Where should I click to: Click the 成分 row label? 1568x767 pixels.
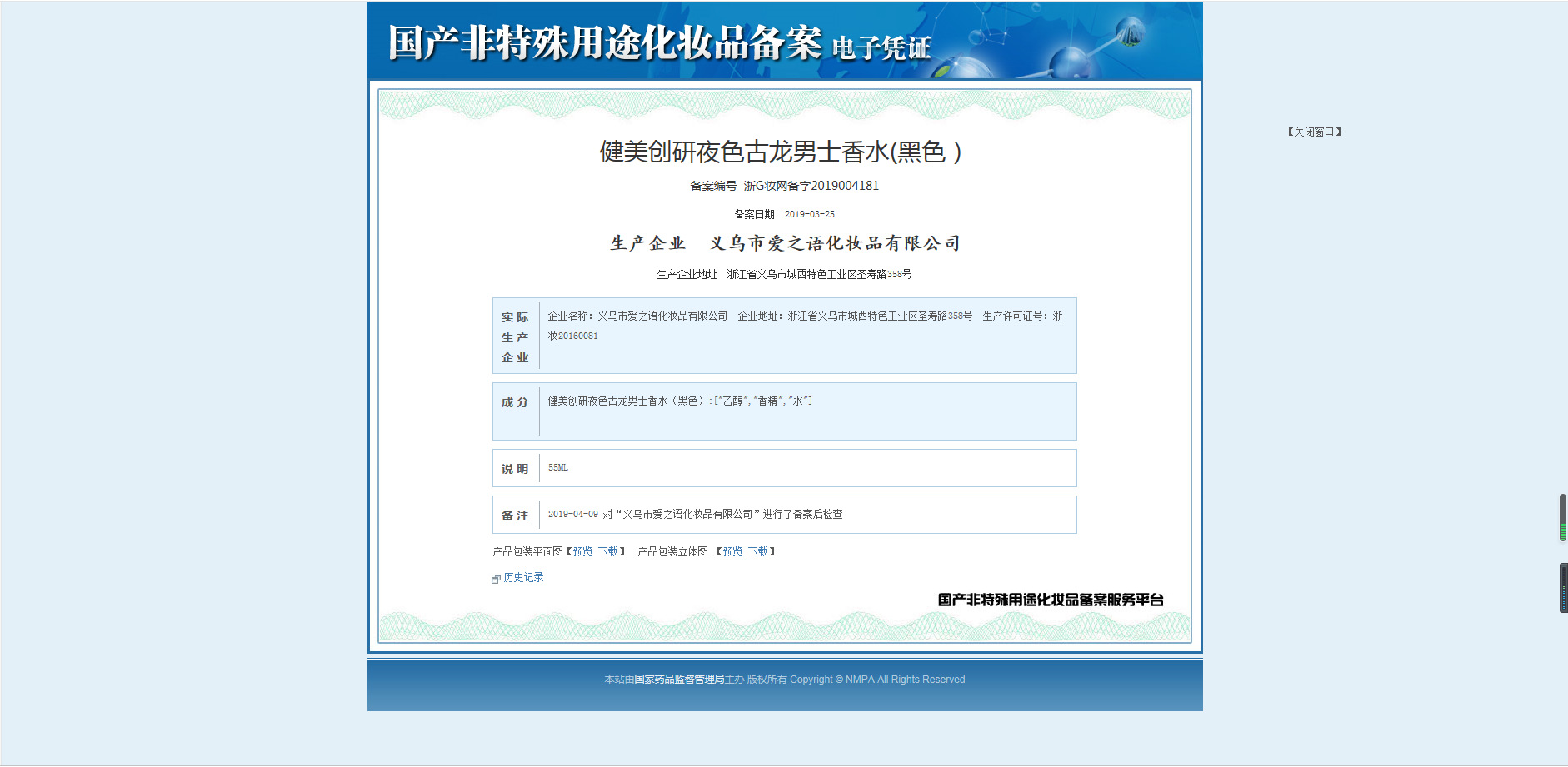[x=515, y=402]
